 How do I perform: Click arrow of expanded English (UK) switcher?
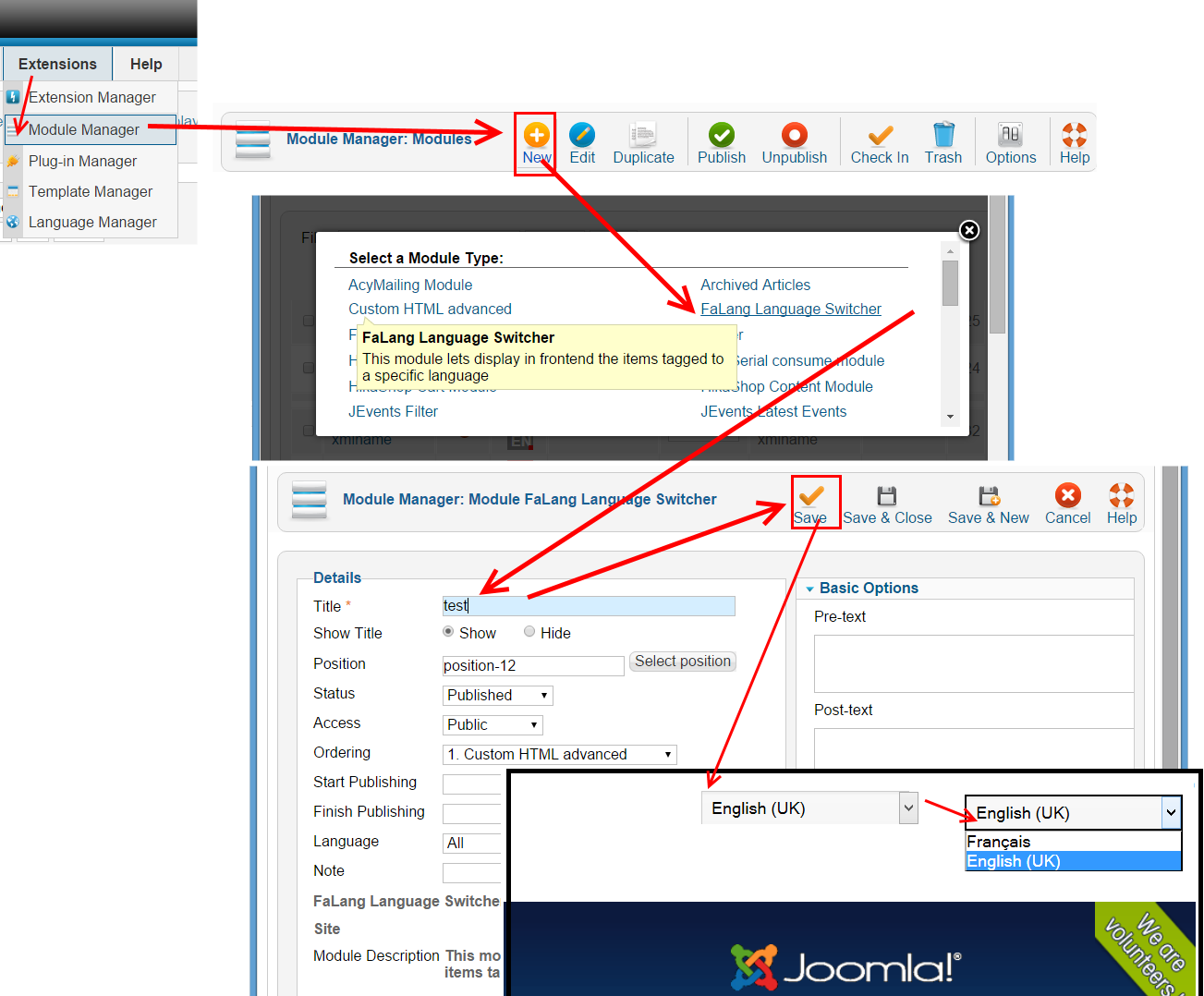click(1171, 812)
